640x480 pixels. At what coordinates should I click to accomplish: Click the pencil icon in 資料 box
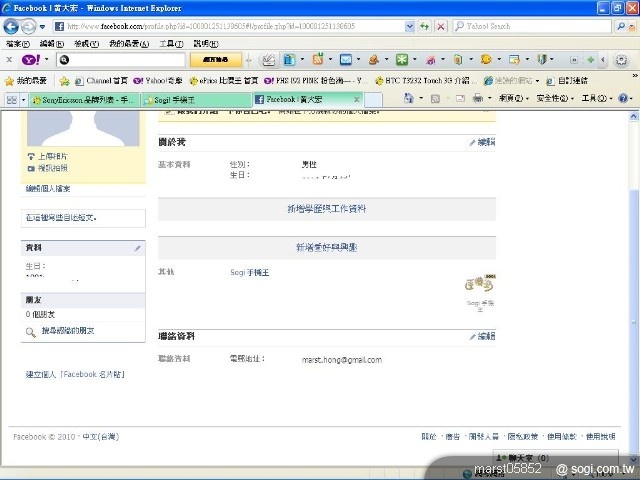(x=138, y=248)
